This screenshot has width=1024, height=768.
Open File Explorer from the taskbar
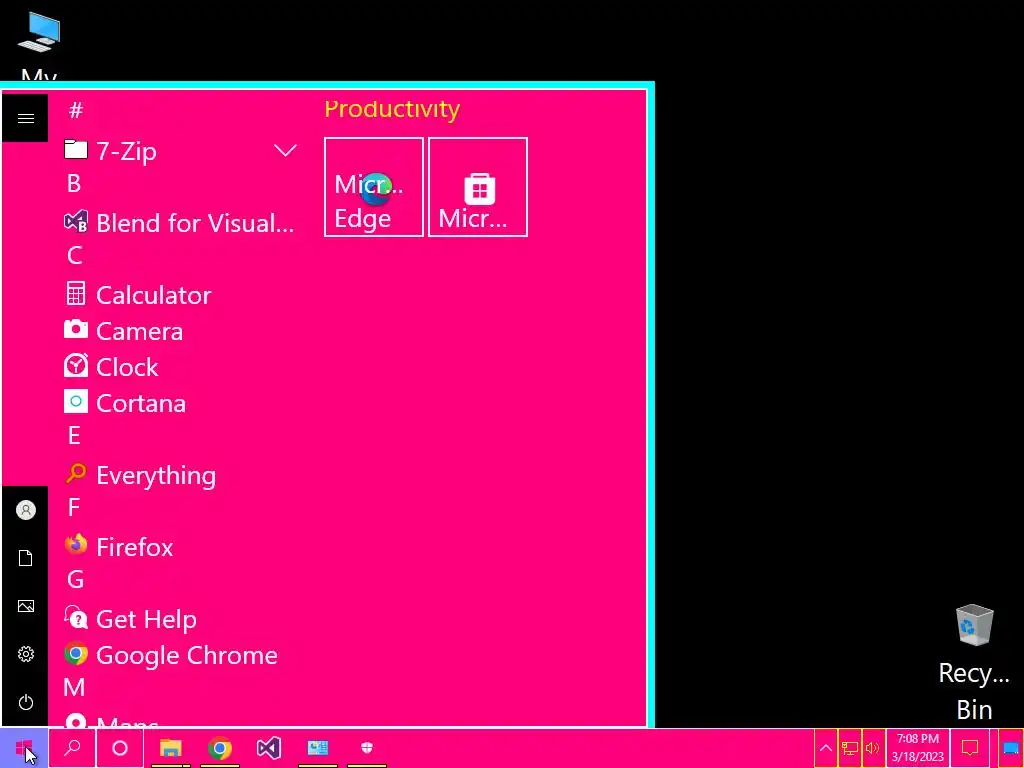(x=170, y=748)
